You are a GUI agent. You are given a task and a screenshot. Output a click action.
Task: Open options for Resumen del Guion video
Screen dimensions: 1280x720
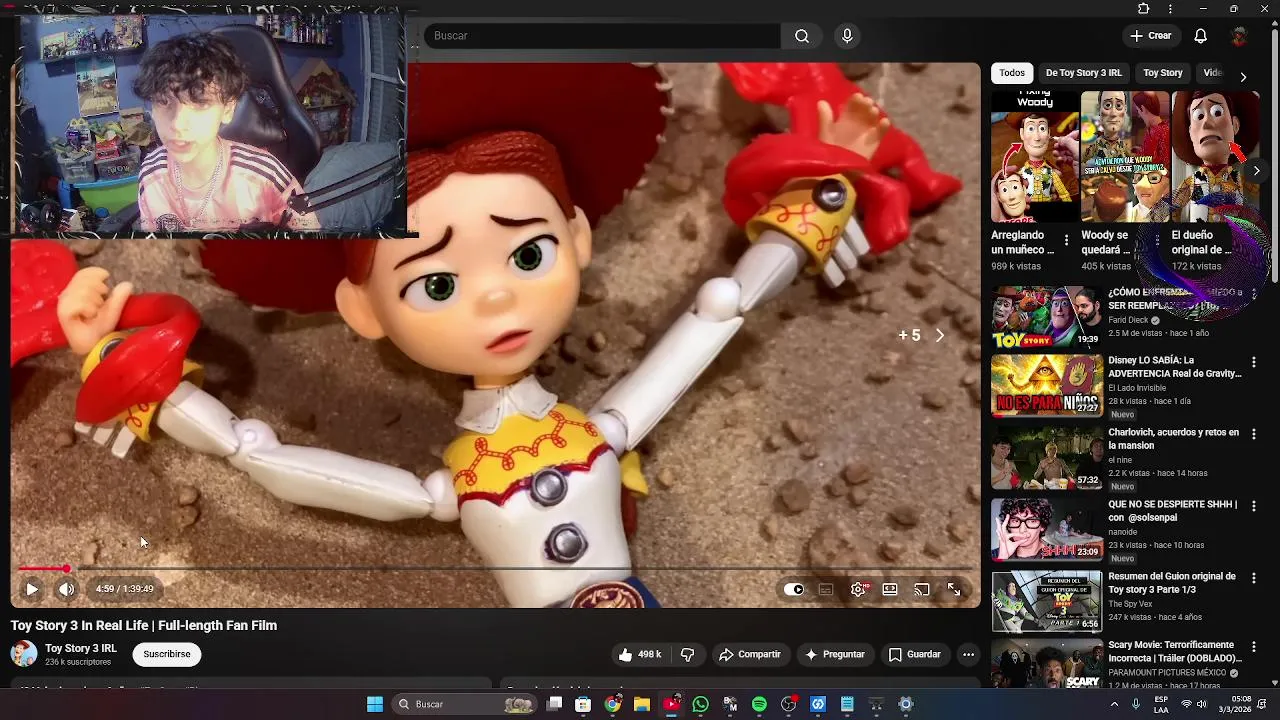[x=1254, y=578]
